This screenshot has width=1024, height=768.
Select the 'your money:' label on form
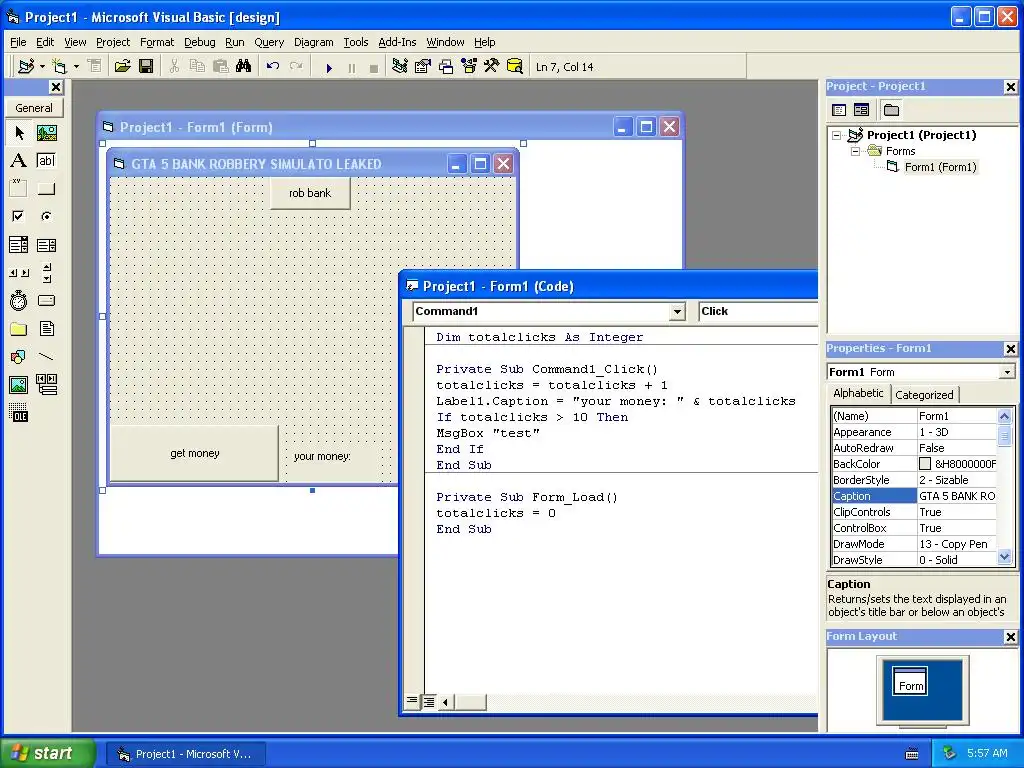coord(322,456)
